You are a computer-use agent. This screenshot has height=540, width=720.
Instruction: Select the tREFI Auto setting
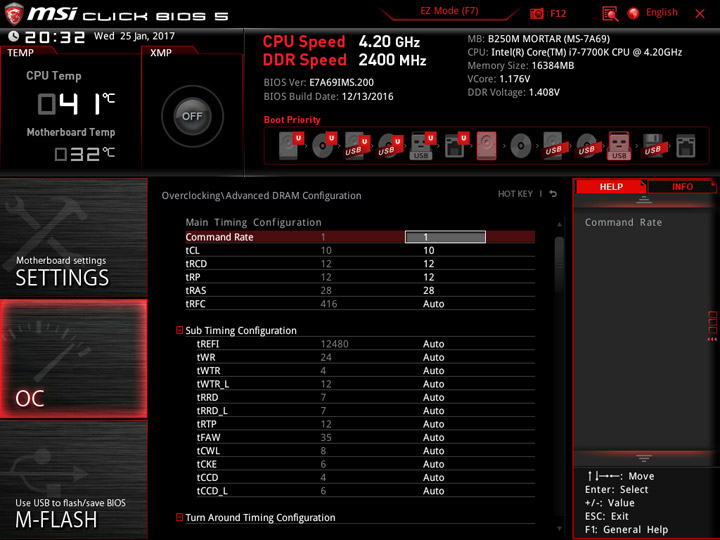pos(433,344)
